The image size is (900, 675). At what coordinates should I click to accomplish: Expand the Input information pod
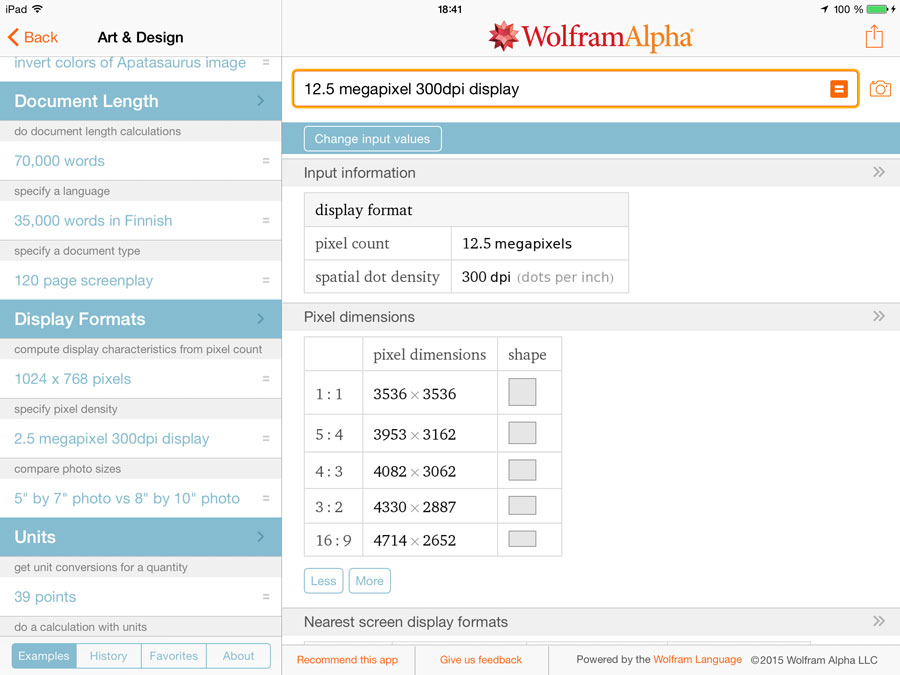[878, 172]
